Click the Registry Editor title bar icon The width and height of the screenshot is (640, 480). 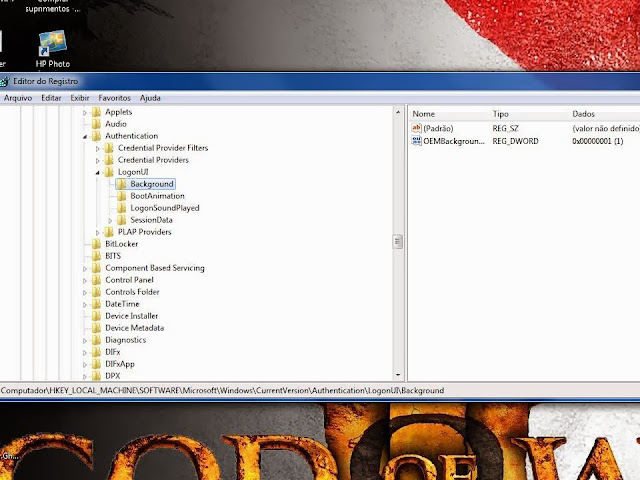(4, 81)
